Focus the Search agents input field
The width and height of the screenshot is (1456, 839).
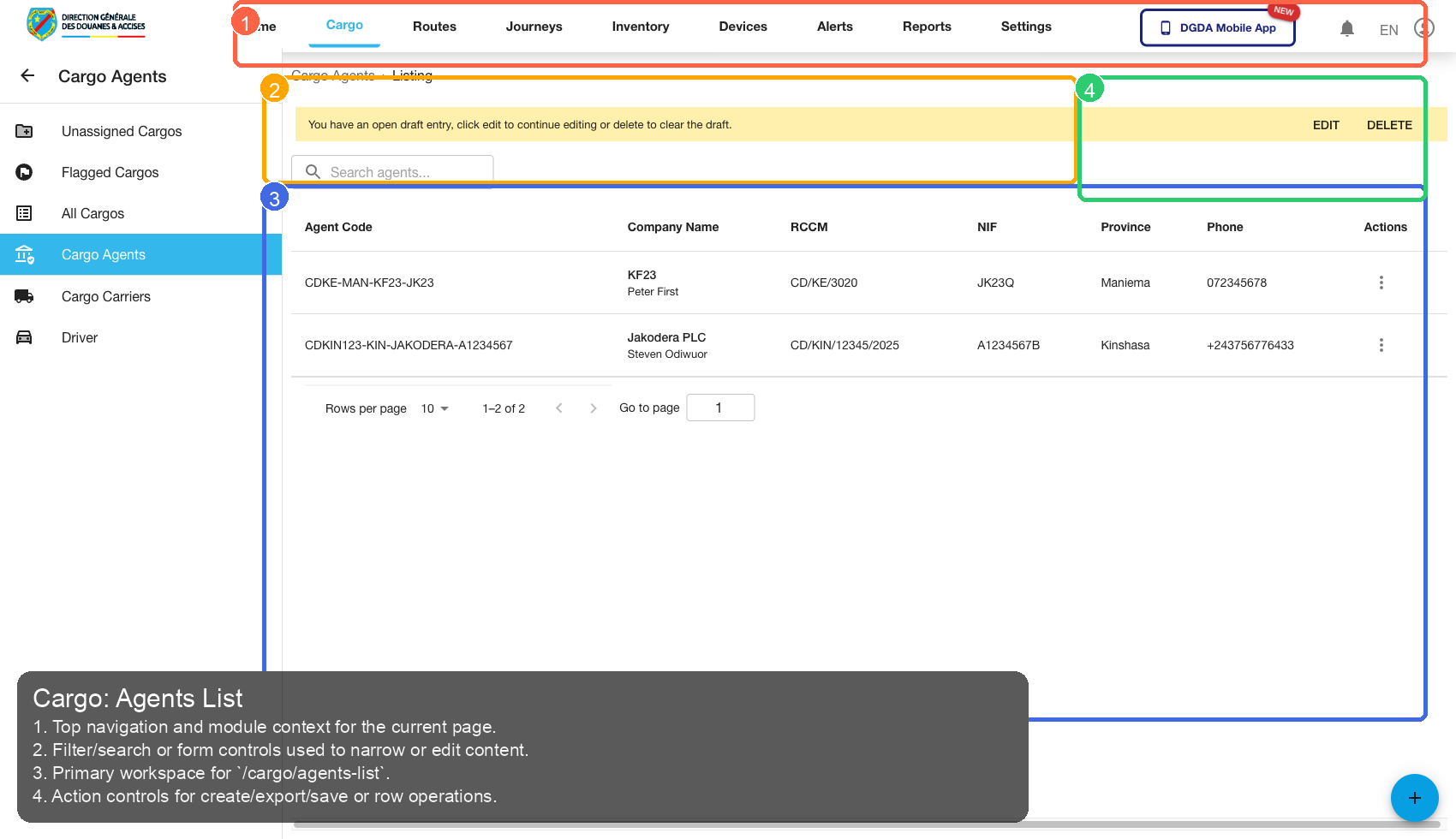coord(403,172)
